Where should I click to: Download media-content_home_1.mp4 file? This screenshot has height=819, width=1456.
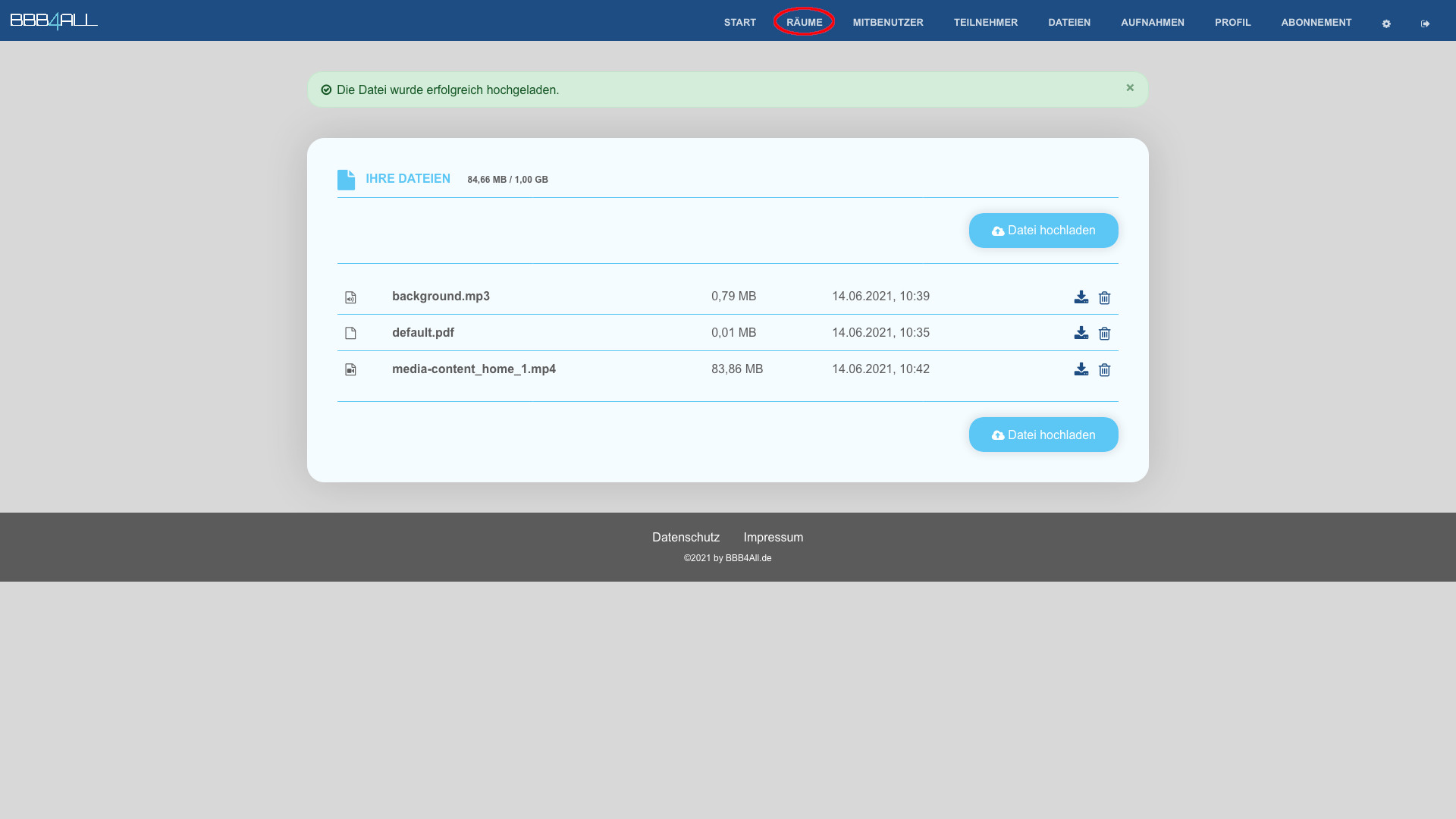click(1081, 369)
